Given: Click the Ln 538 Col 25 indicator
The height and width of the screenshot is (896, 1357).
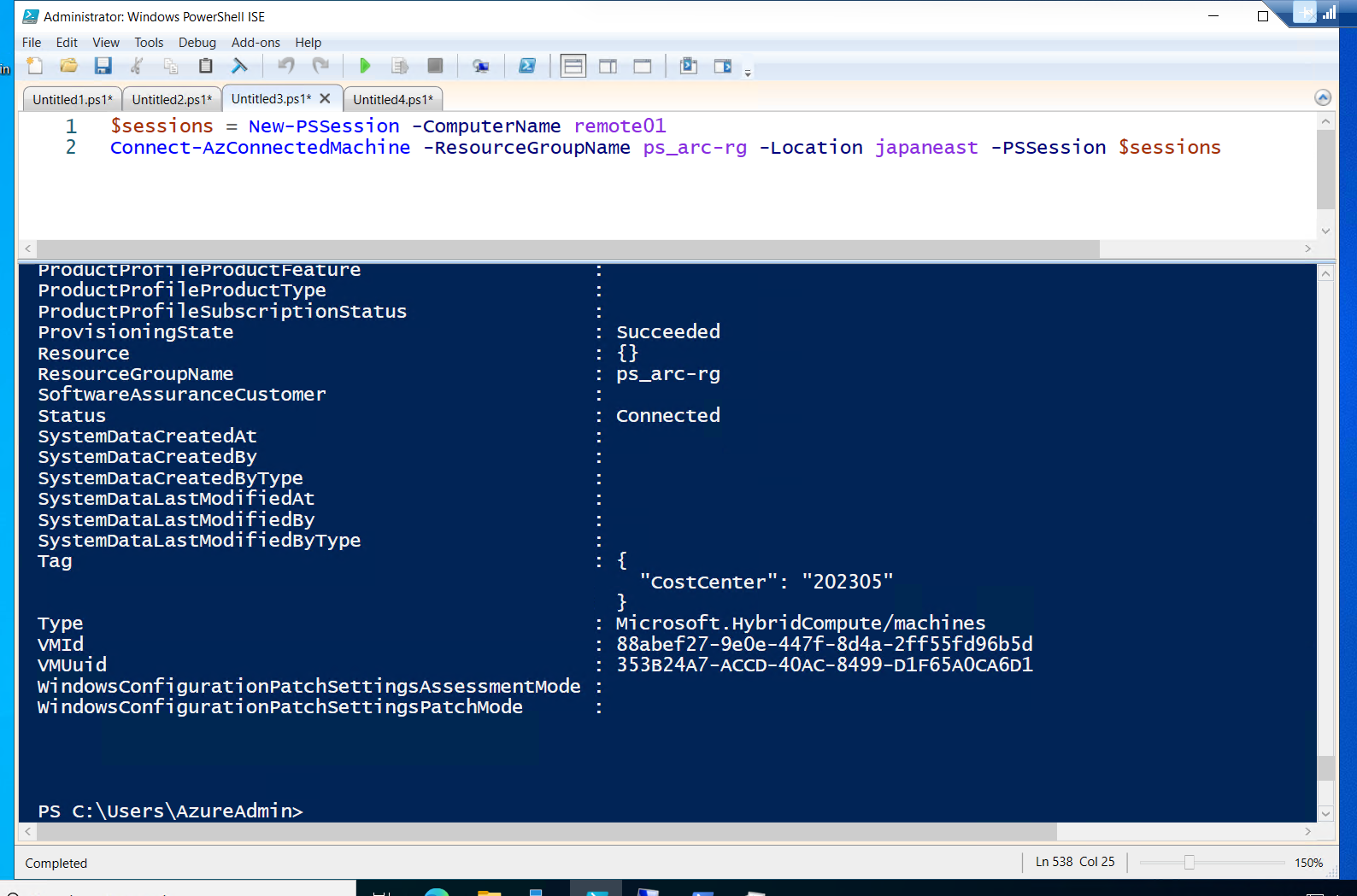Looking at the screenshot, I should (x=1075, y=862).
